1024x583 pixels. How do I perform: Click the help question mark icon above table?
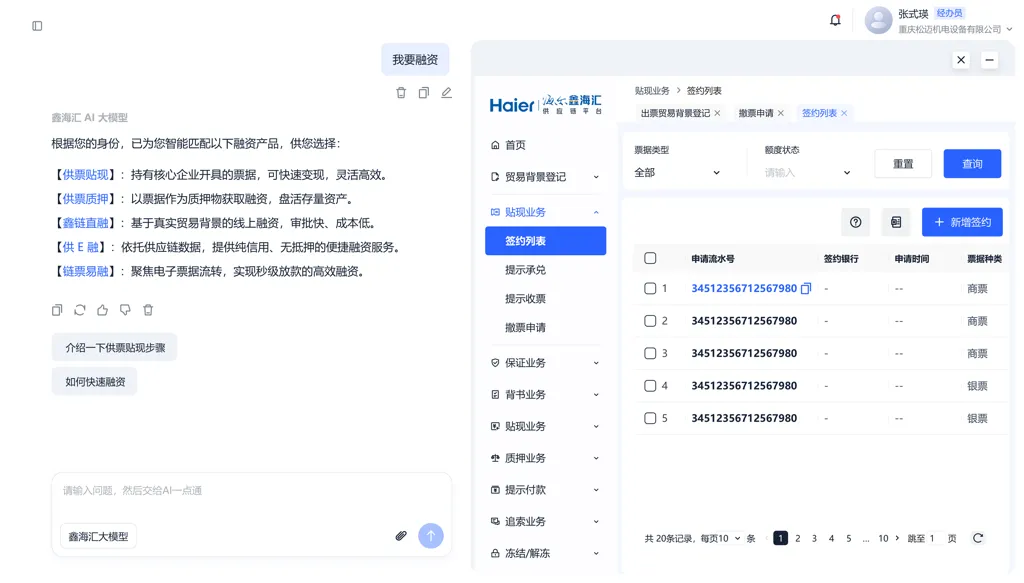coord(855,222)
